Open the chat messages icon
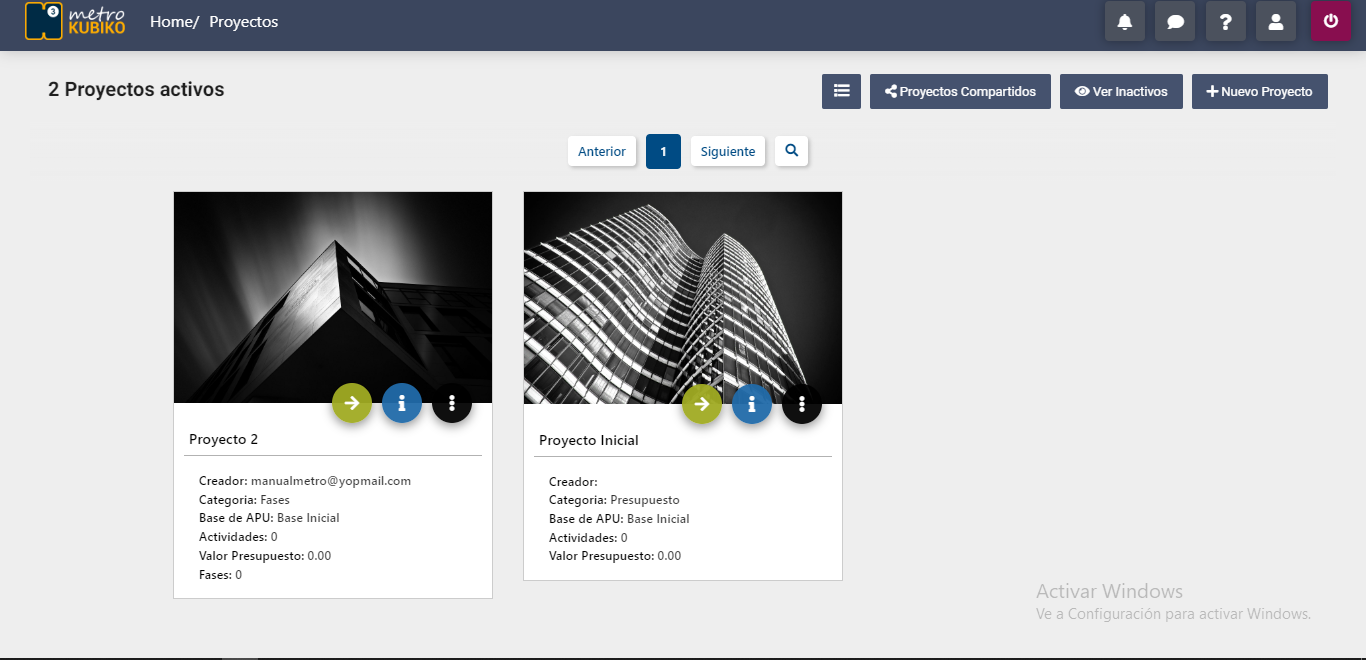Screen dimensions: 1366x660 click(1175, 21)
